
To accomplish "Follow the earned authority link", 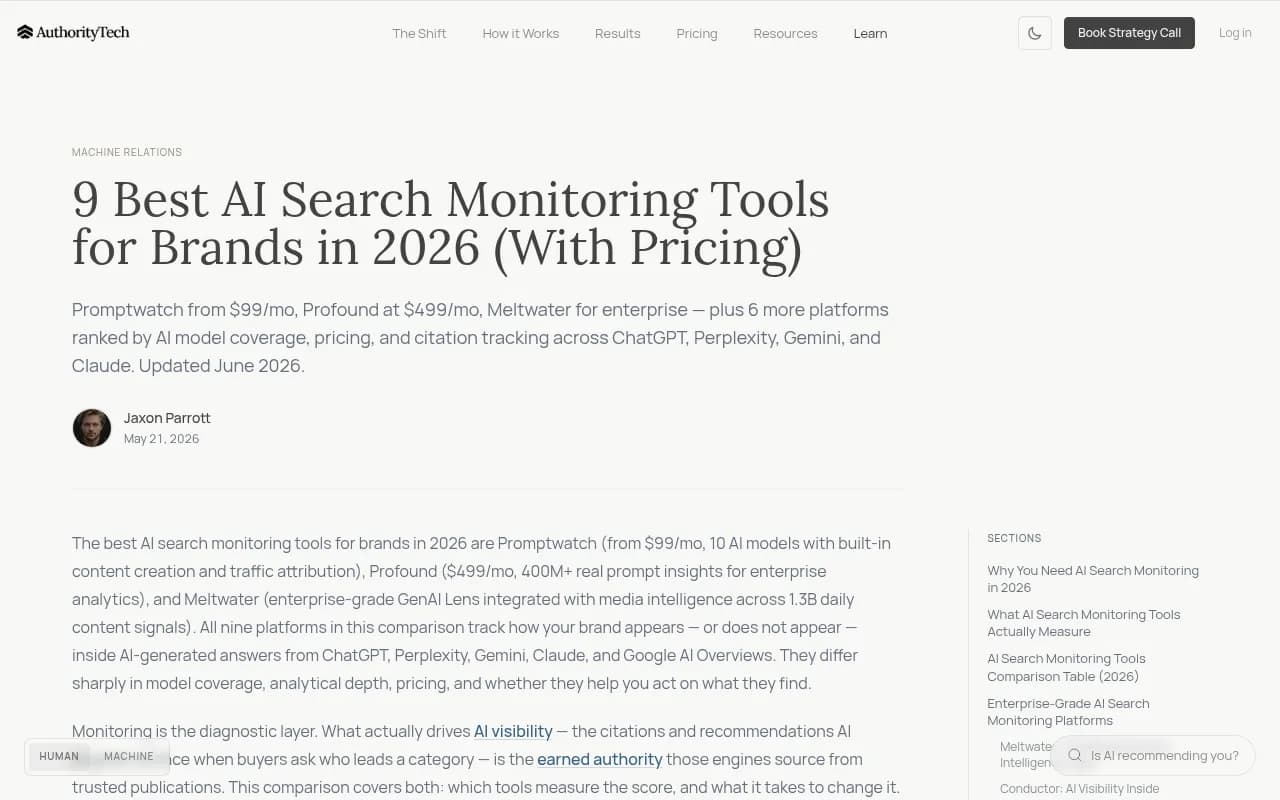I will click(x=600, y=759).
